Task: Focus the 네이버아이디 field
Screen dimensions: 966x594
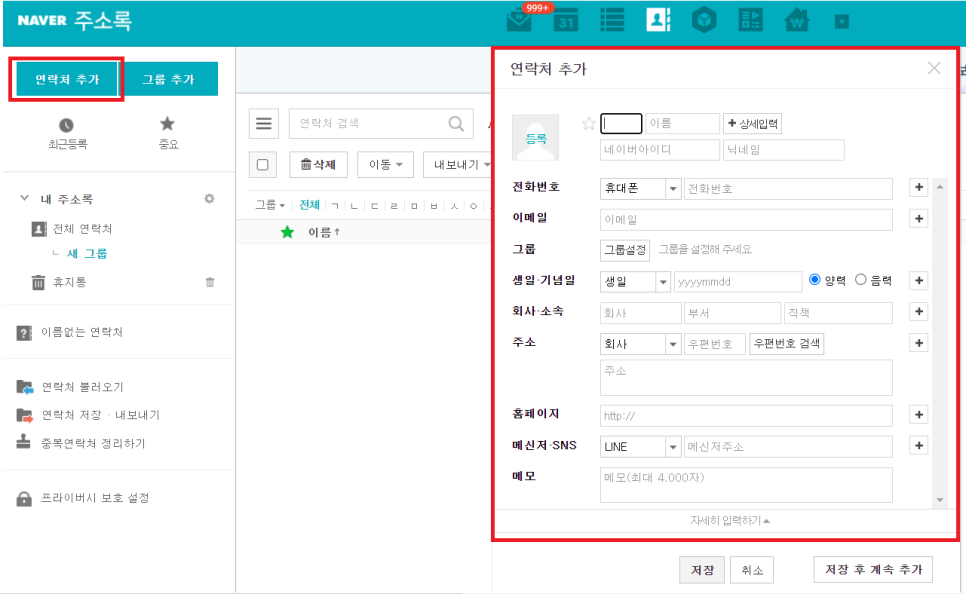Action: pos(660,150)
